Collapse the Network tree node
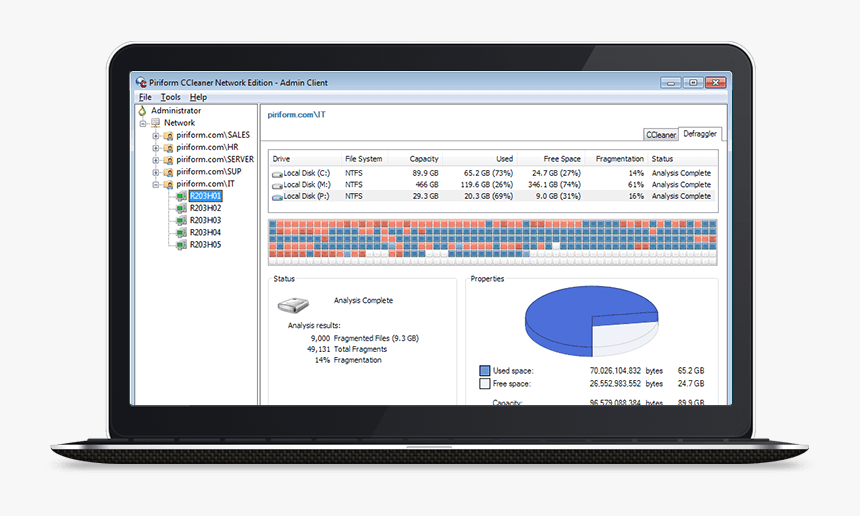Image resolution: width=860 pixels, height=516 pixels. [143, 123]
